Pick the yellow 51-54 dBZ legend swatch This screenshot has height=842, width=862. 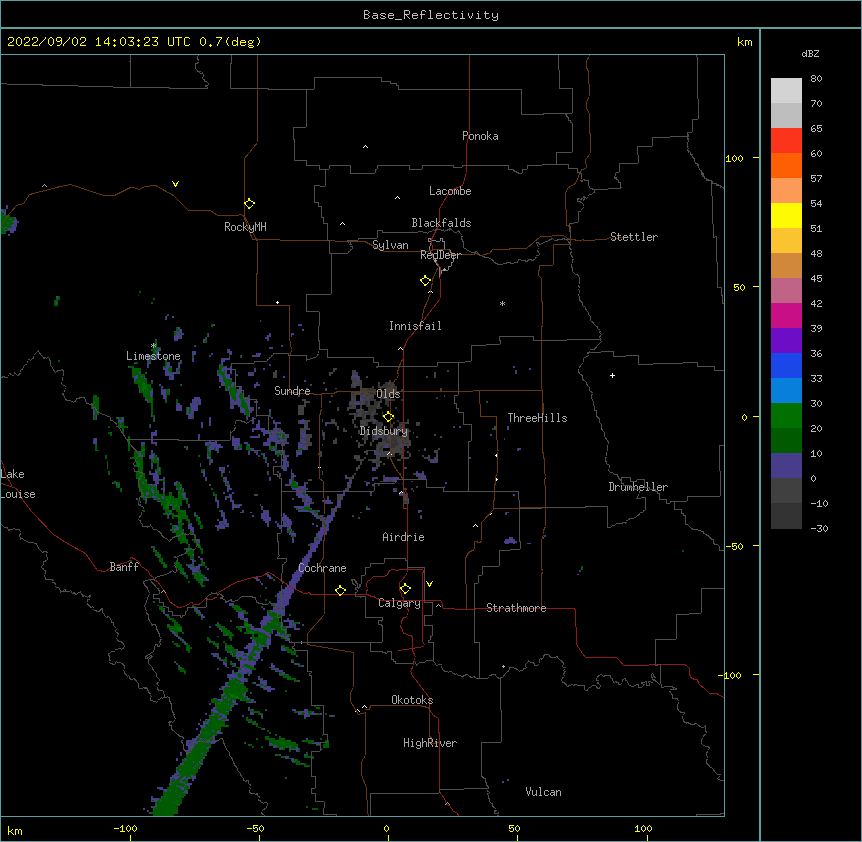[x=786, y=215]
